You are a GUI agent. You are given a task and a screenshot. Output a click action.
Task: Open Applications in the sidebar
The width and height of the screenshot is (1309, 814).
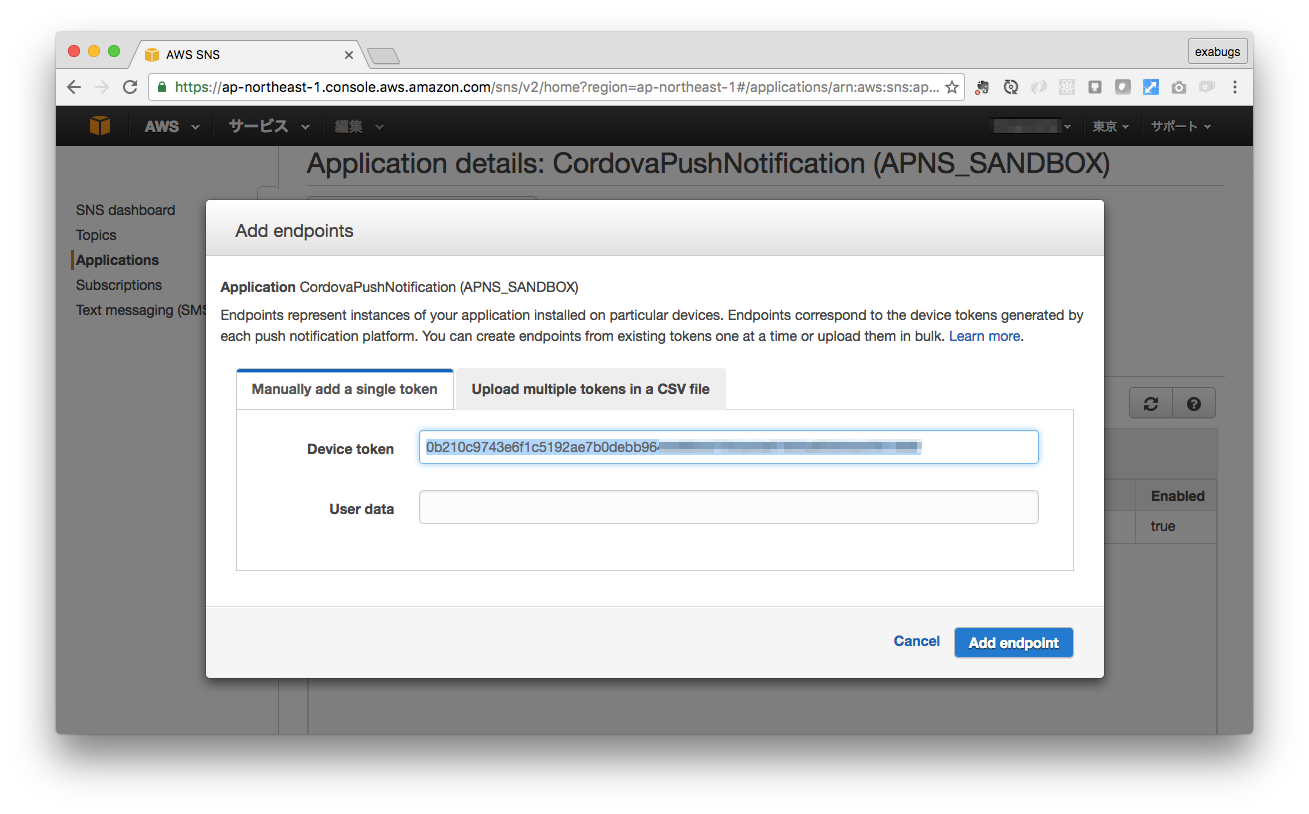[x=117, y=260]
